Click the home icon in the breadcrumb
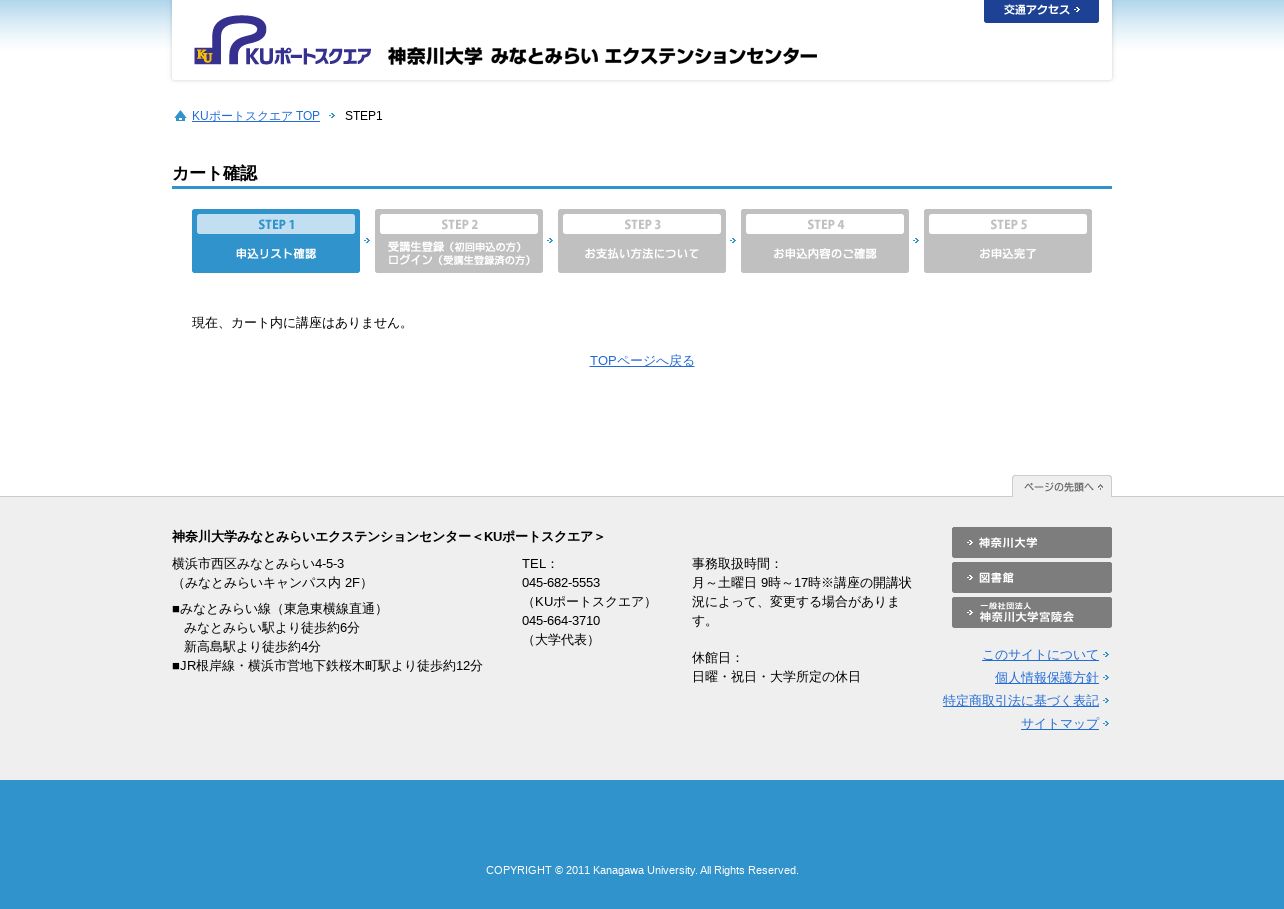The image size is (1284, 909). tap(180, 116)
